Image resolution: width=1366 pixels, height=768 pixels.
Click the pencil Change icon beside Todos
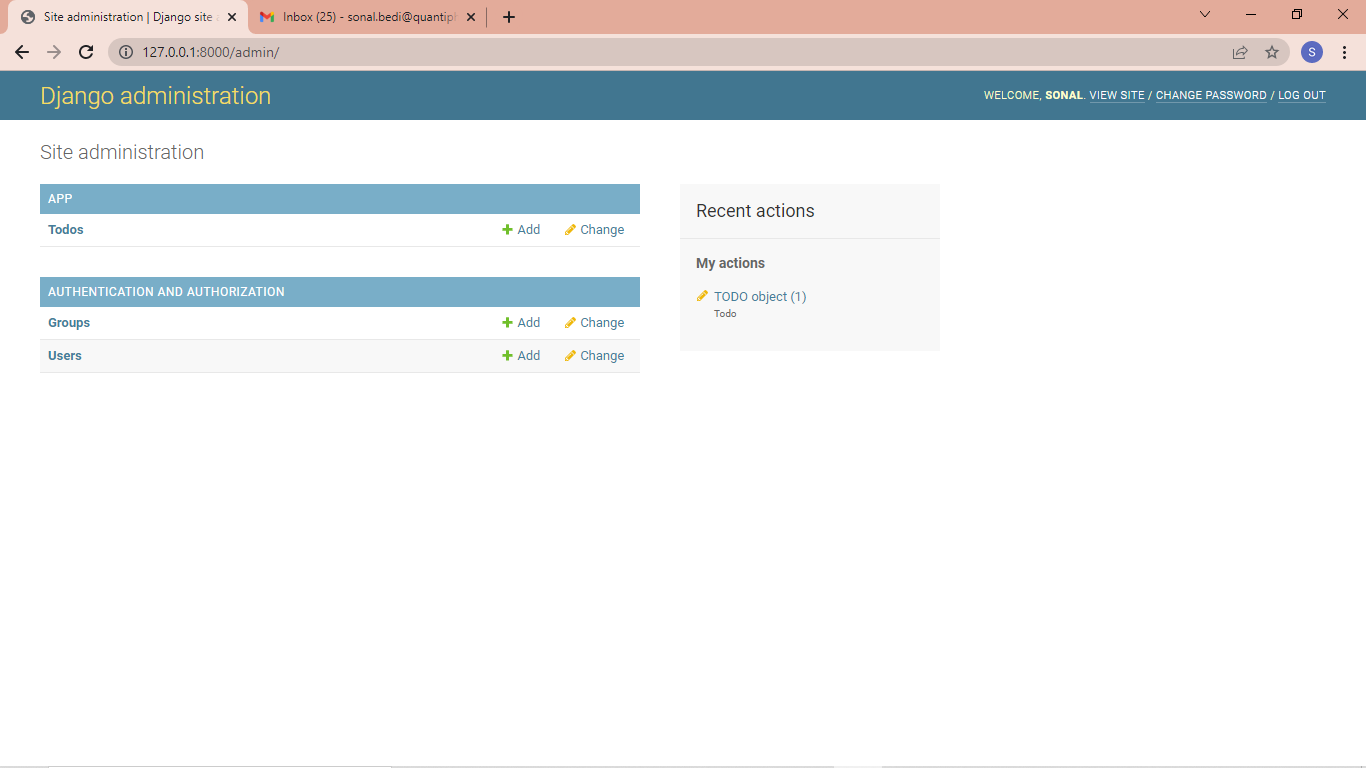(569, 229)
